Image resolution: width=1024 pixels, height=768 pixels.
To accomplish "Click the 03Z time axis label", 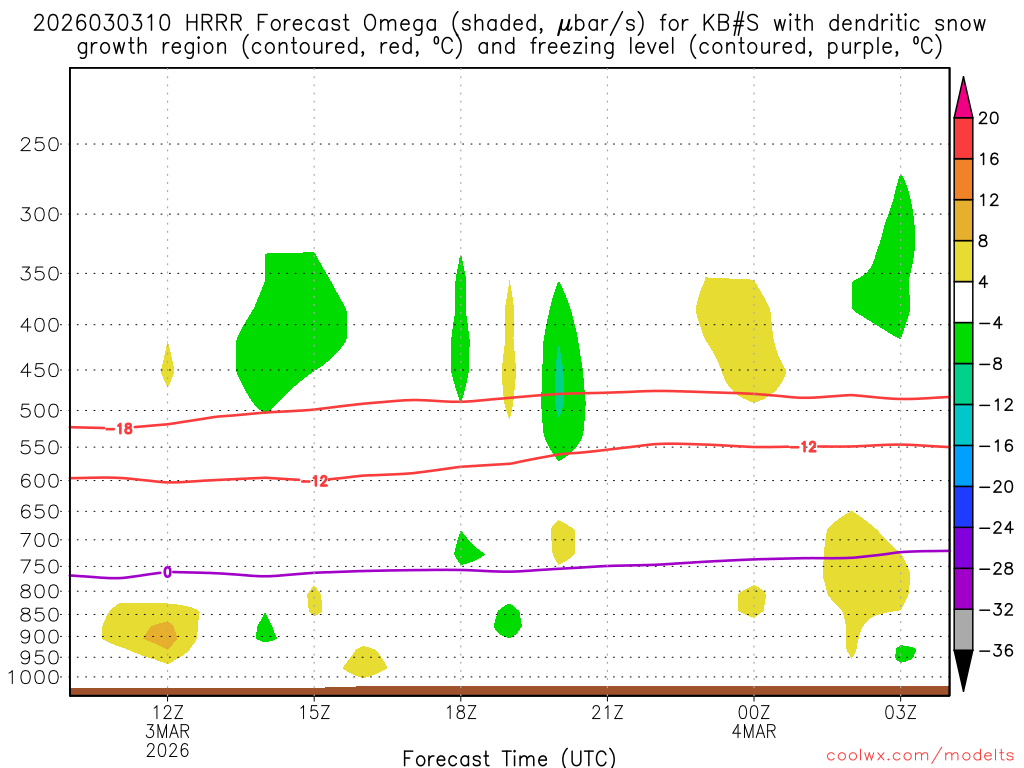I will pyautogui.click(x=901, y=712).
